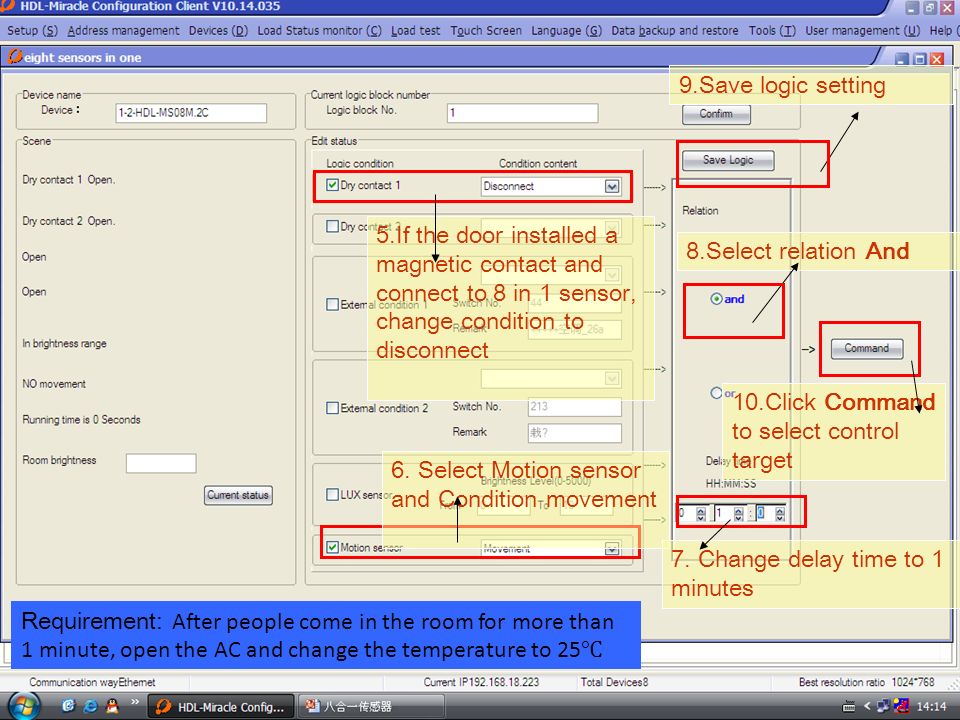Click 'Best resolution ratio 1024*768' status entry

(866, 682)
